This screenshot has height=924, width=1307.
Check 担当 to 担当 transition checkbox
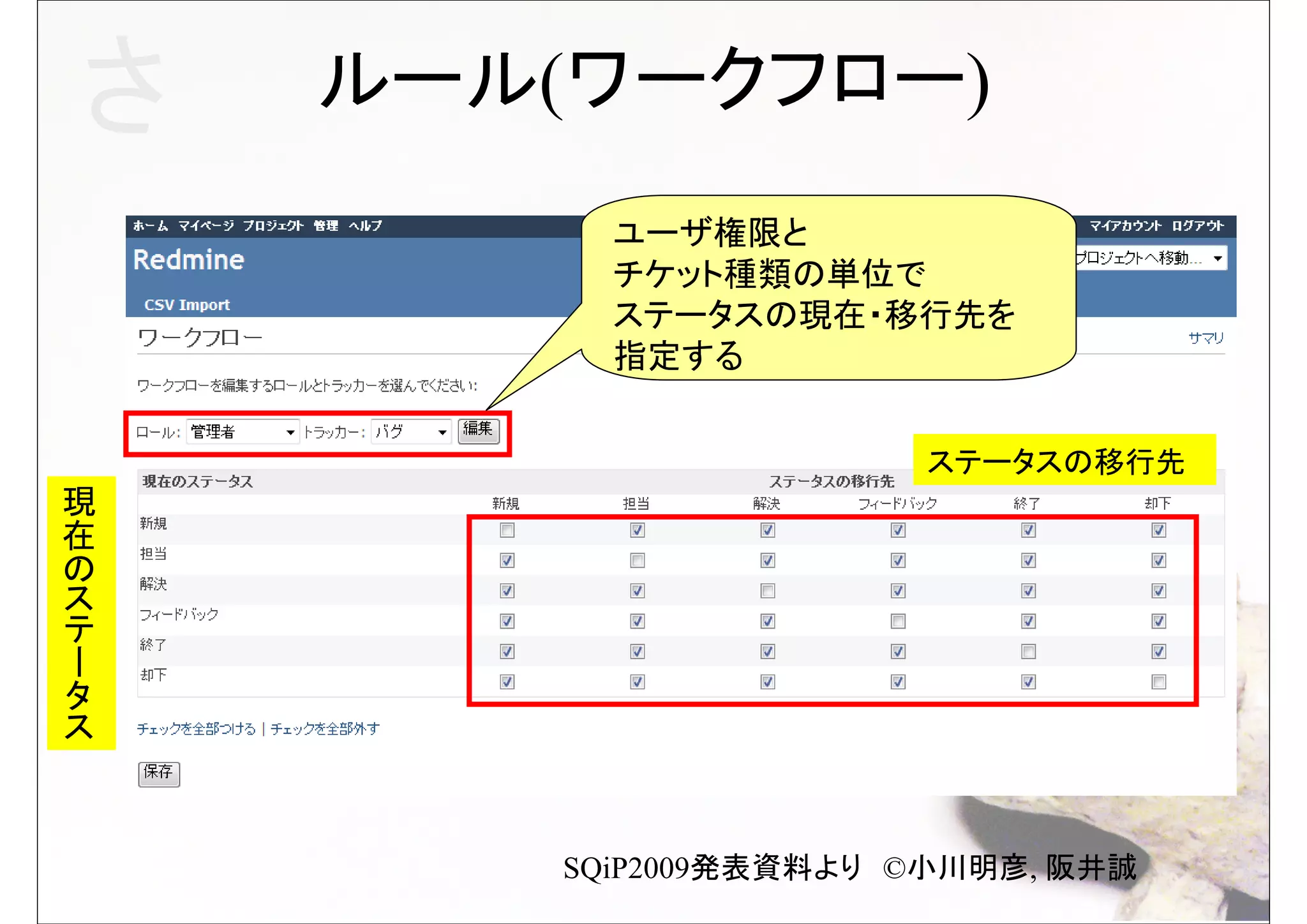tap(638, 560)
